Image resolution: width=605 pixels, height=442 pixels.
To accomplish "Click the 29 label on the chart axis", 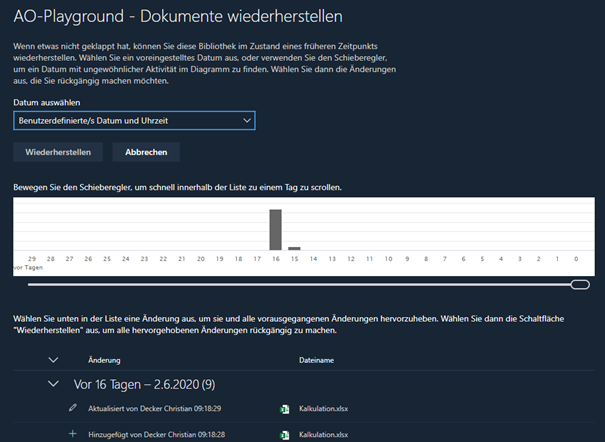I will click(x=32, y=259).
